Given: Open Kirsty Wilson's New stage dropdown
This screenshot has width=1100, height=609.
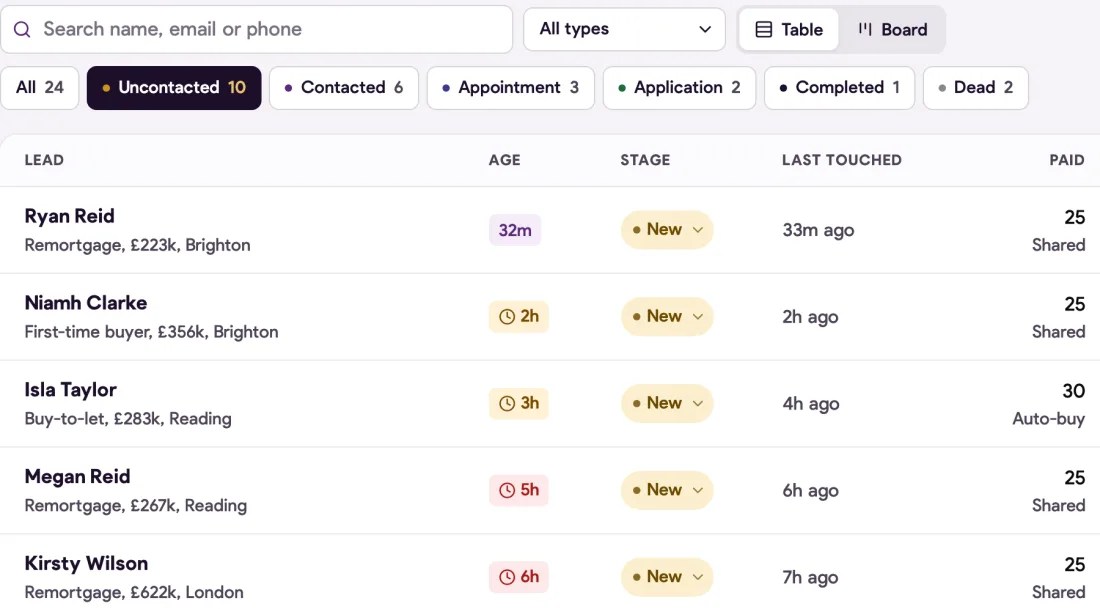Looking at the screenshot, I should point(667,577).
